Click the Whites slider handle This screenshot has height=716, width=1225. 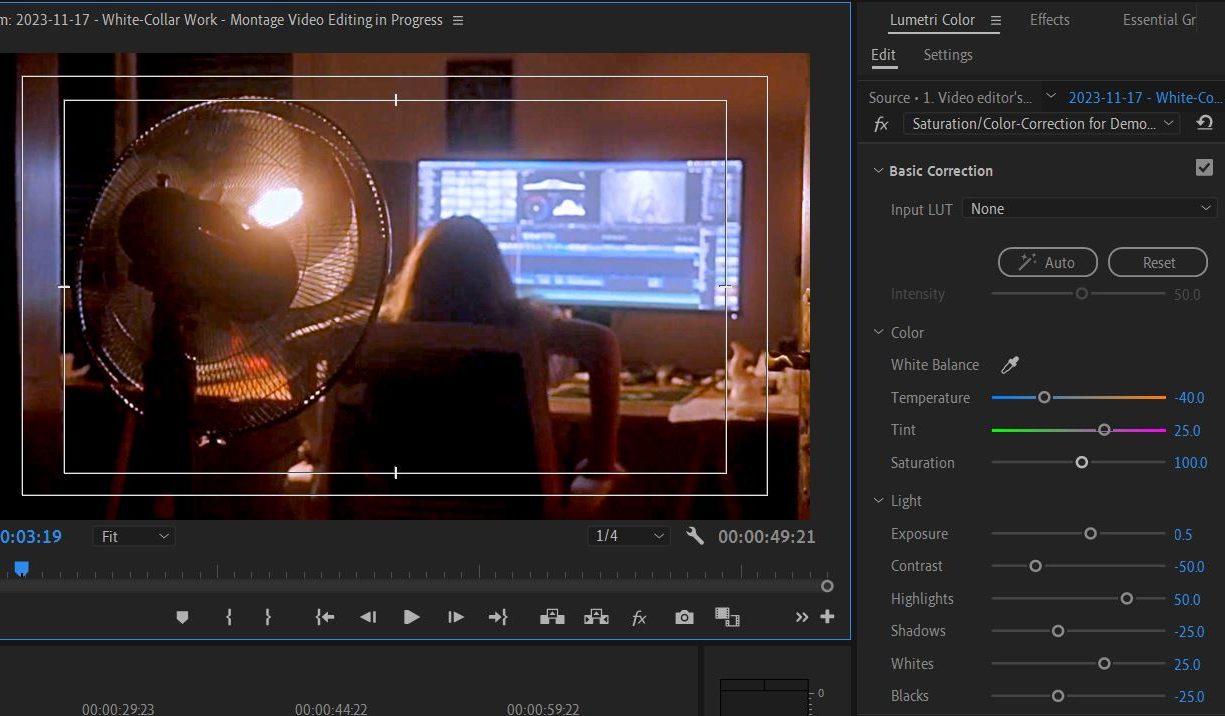point(1104,664)
